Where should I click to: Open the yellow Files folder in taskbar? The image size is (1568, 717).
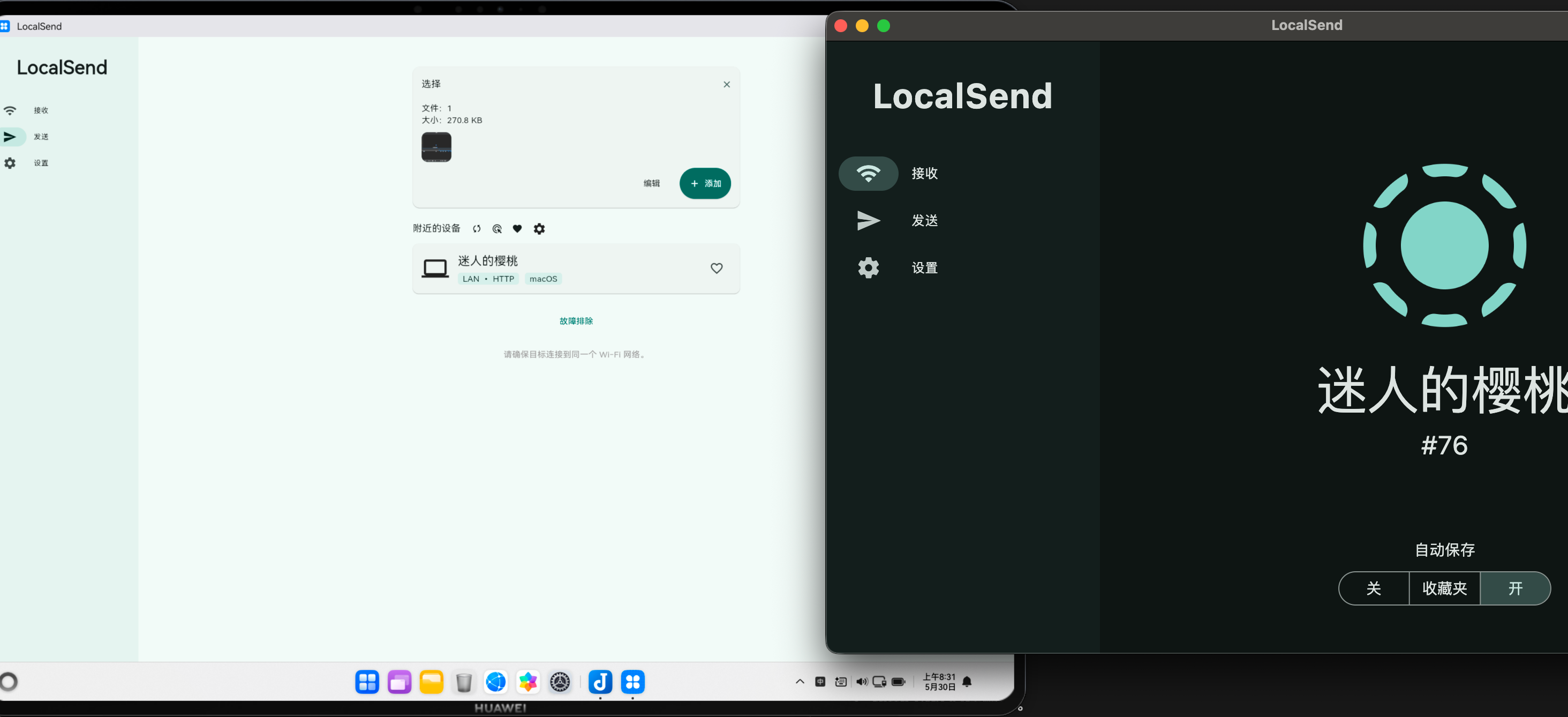pyautogui.click(x=432, y=682)
